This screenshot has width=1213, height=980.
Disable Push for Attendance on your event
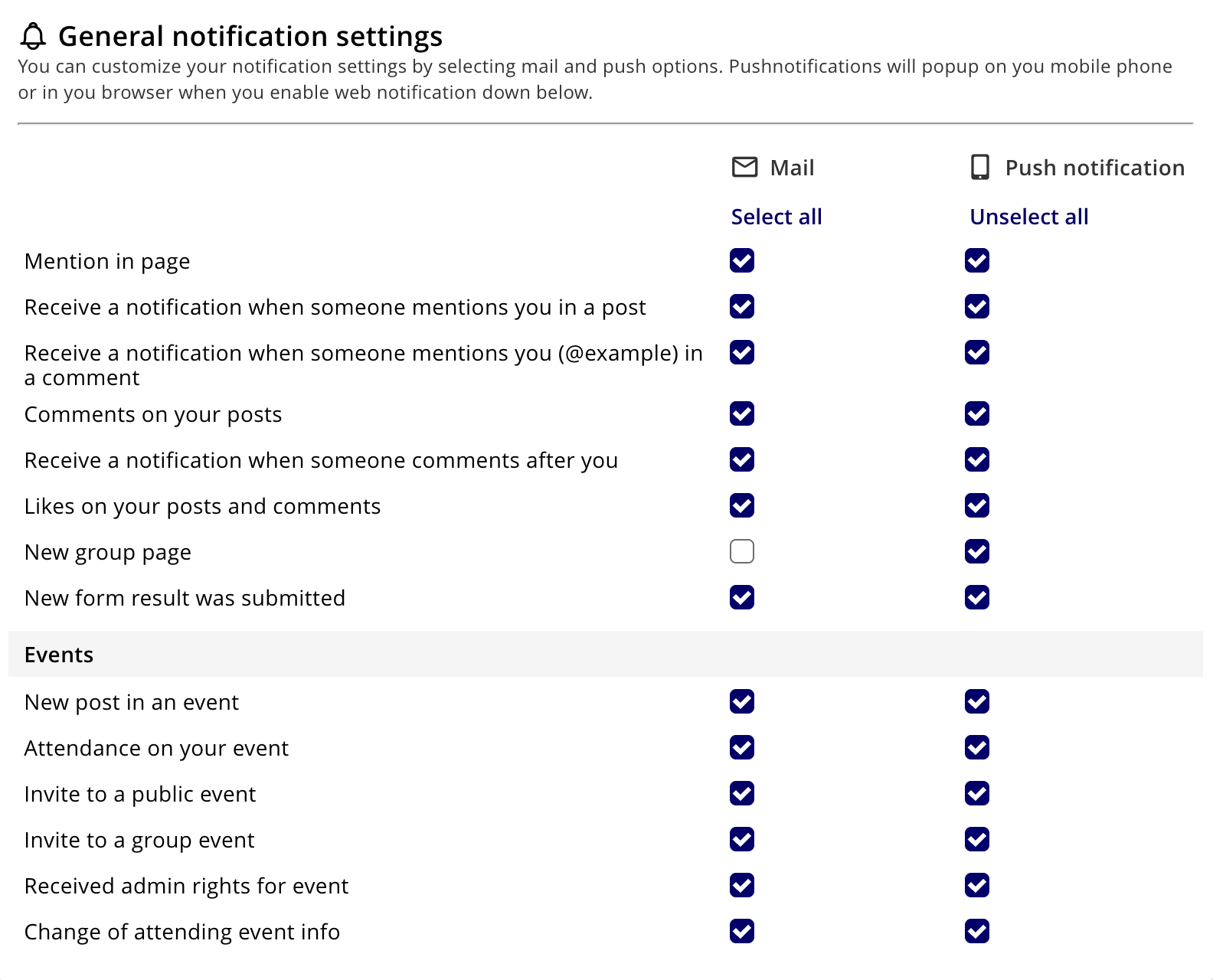(x=977, y=747)
